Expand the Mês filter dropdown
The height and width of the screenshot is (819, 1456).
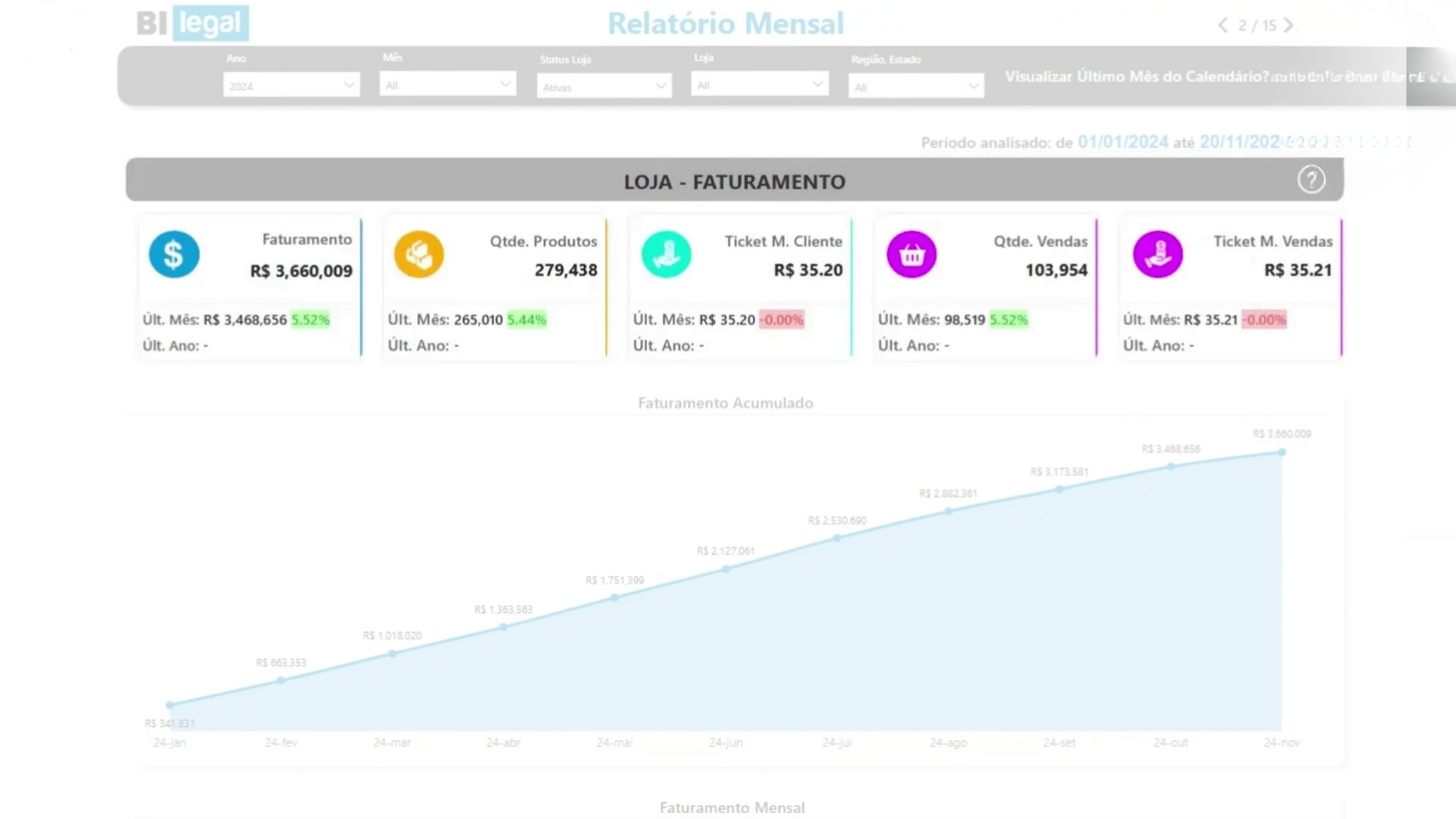pyautogui.click(x=447, y=84)
